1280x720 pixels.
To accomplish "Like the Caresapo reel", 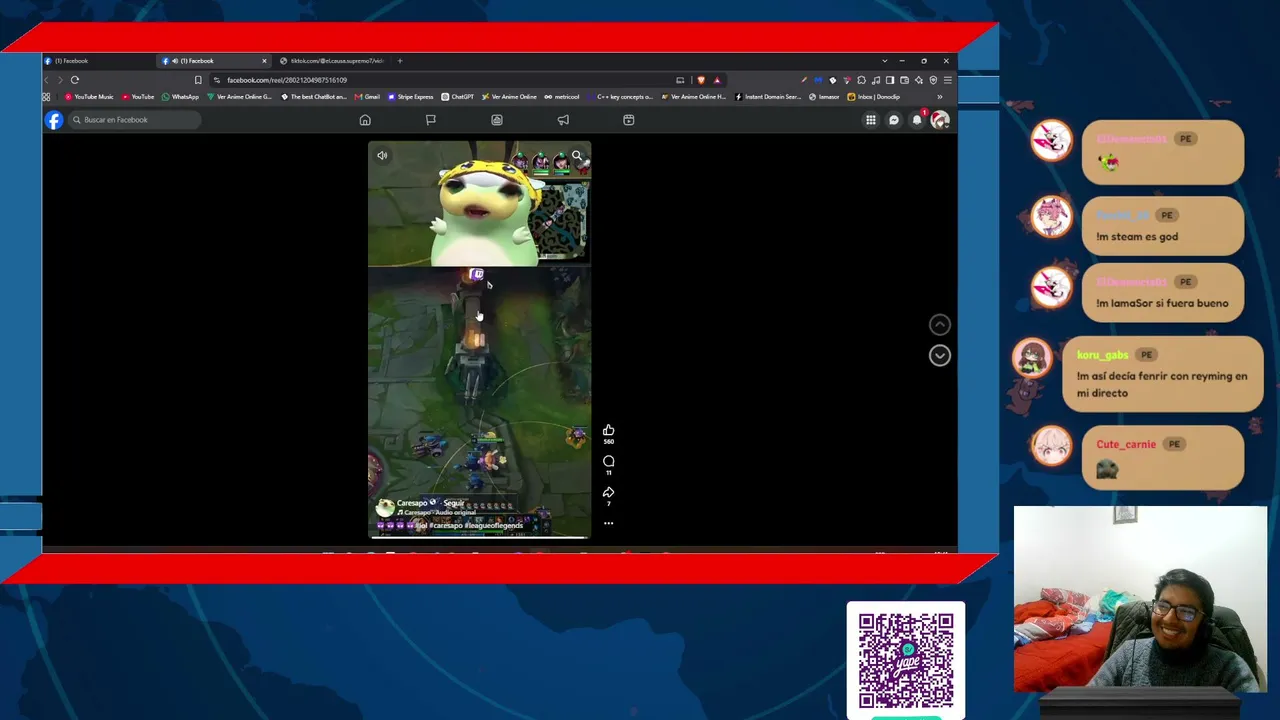I will 608,430.
